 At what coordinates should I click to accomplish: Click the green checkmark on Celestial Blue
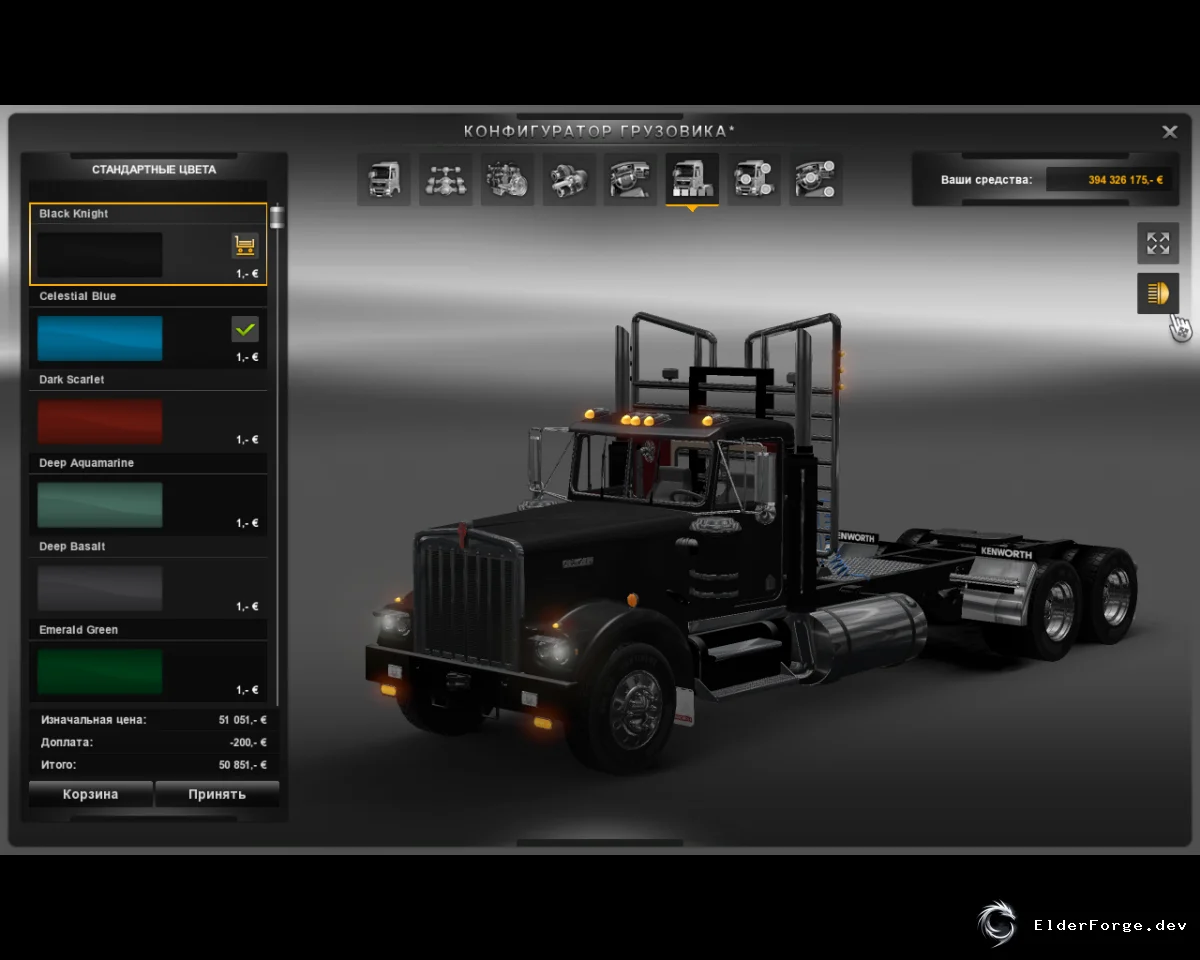point(245,328)
